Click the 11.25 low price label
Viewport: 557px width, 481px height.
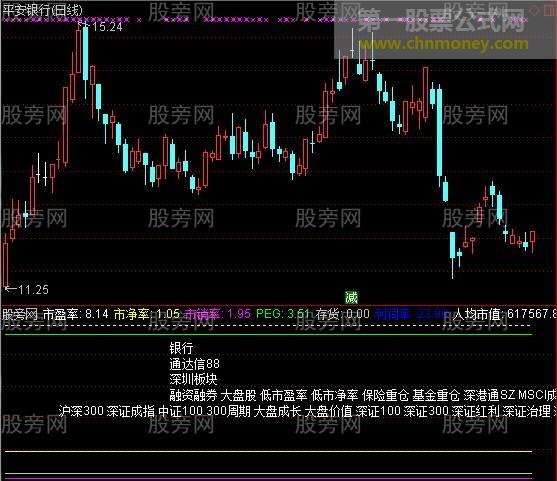click(x=33, y=290)
